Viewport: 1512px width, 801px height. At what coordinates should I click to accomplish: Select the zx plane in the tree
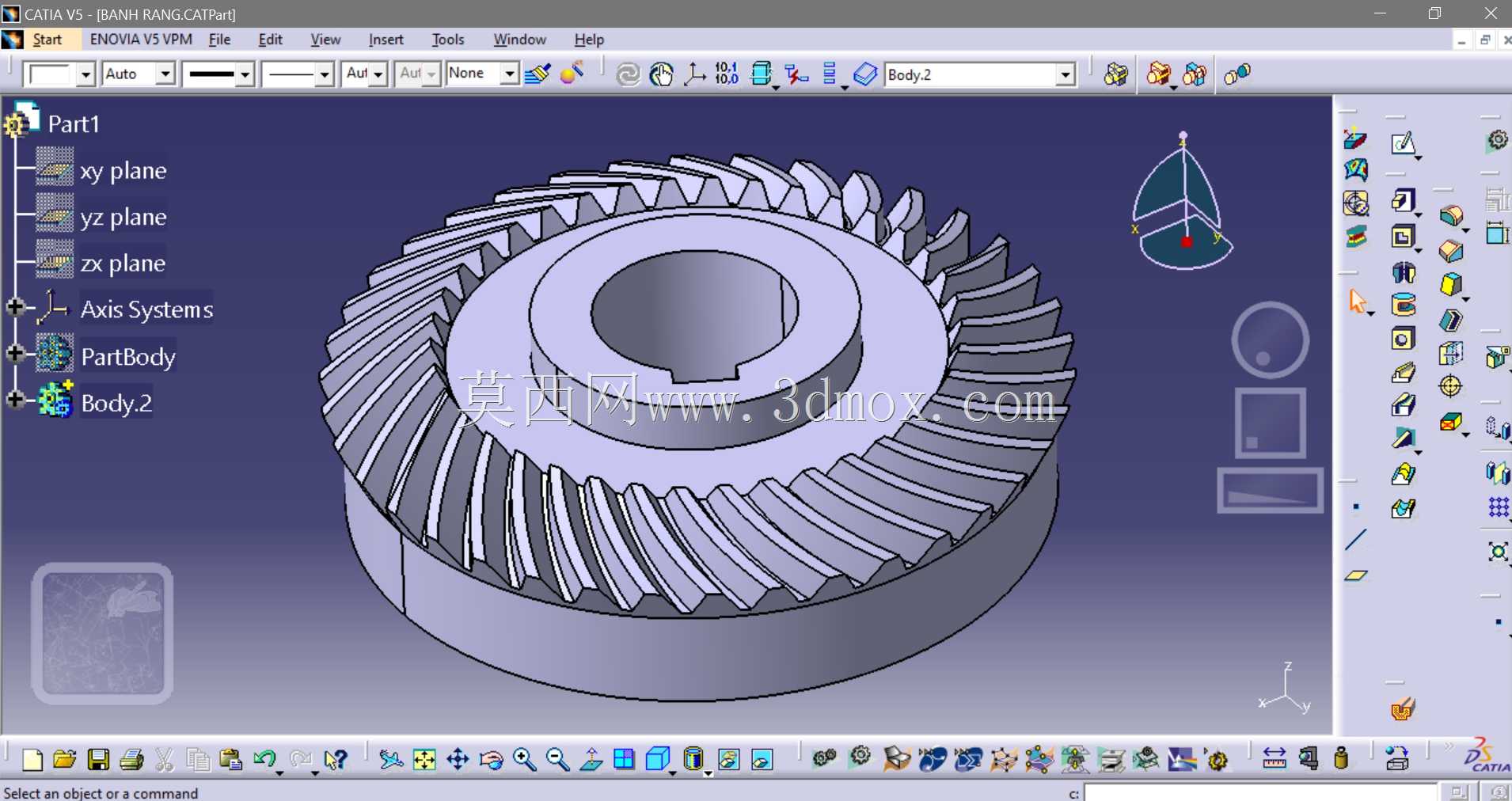tap(123, 263)
